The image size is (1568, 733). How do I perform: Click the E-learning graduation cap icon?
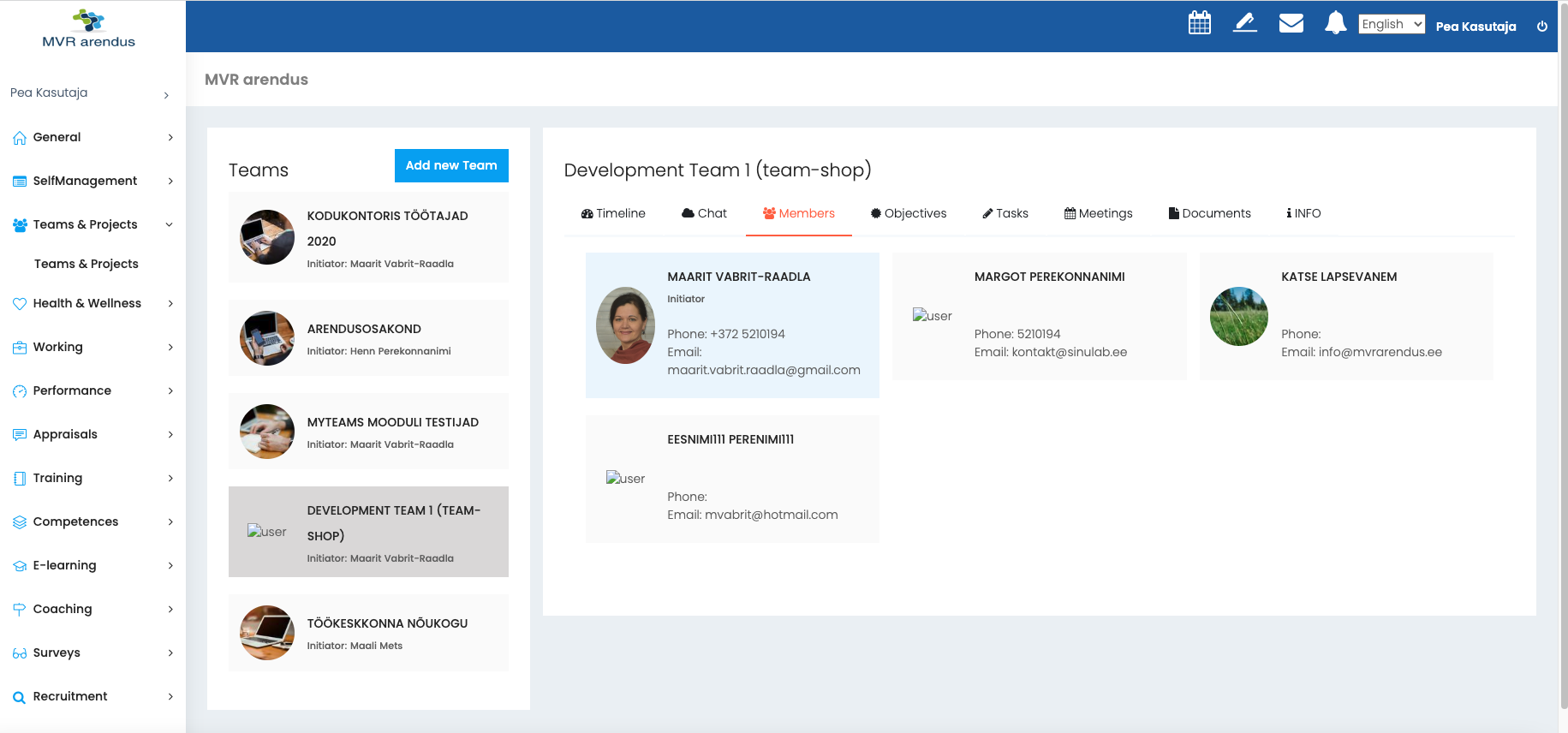coord(20,566)
